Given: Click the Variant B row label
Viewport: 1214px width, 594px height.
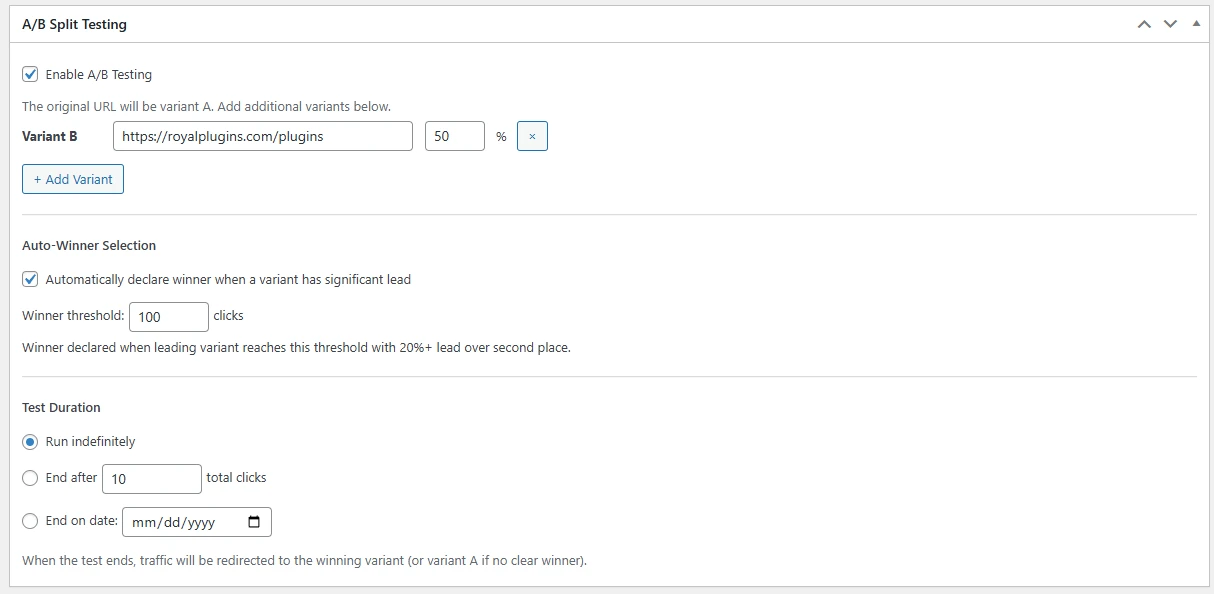Looking at the screenshot, I should click(x=51, y=136).
